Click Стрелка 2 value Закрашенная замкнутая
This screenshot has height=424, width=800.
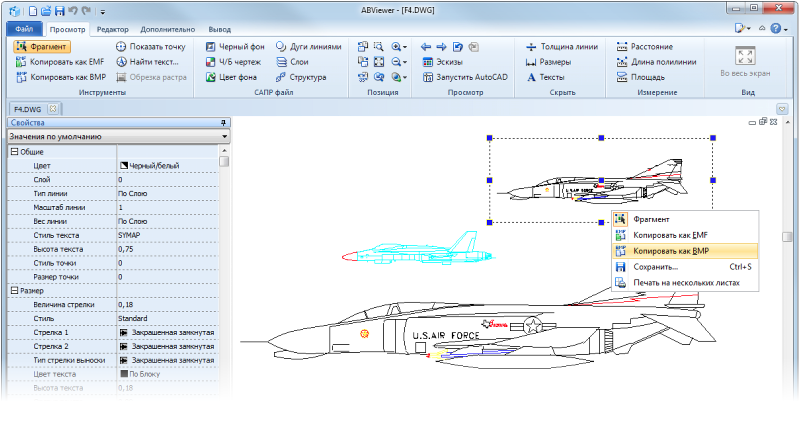168,346
